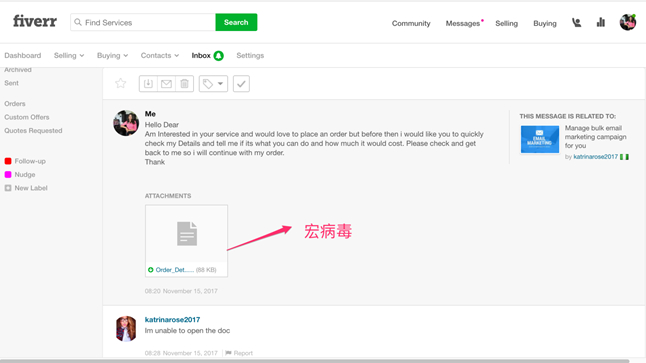The width and height of the screenshot is (646, 363).
Task: Open the Settings tab
Action: (250, 55)
